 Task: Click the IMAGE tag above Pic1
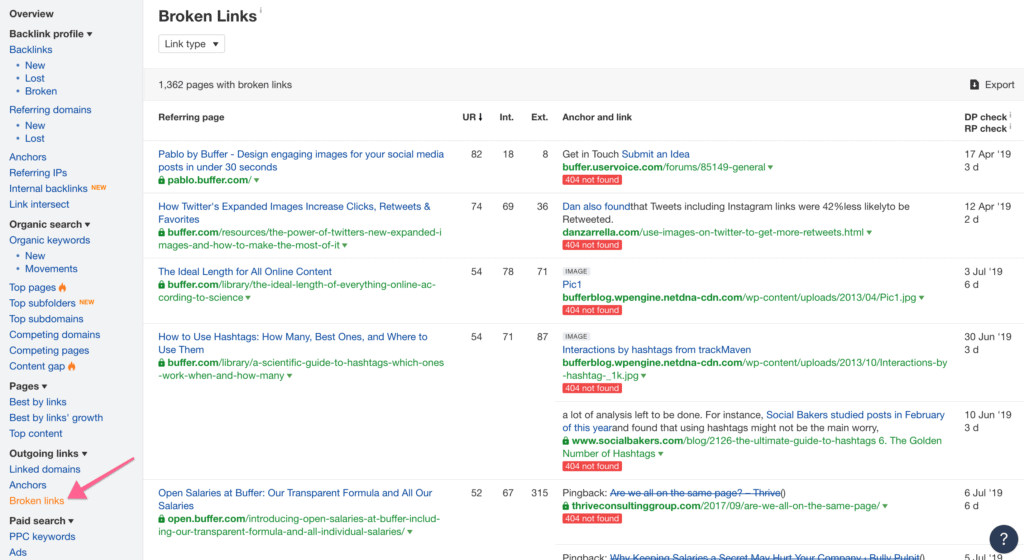point(576,271)
